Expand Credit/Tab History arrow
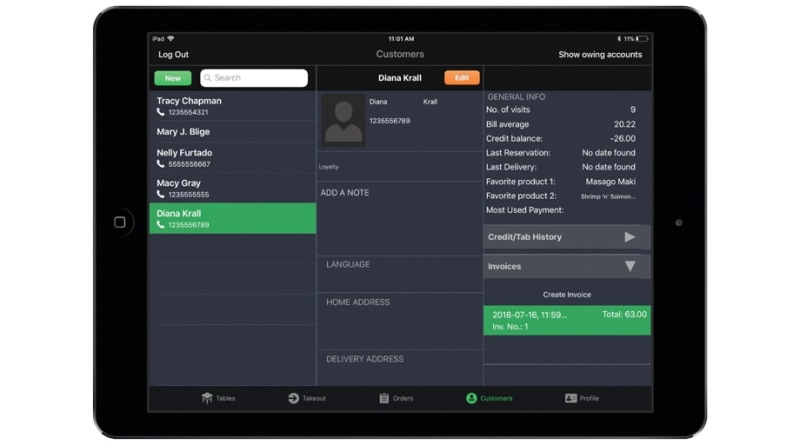The image size is (800, 445). [630, 237]
